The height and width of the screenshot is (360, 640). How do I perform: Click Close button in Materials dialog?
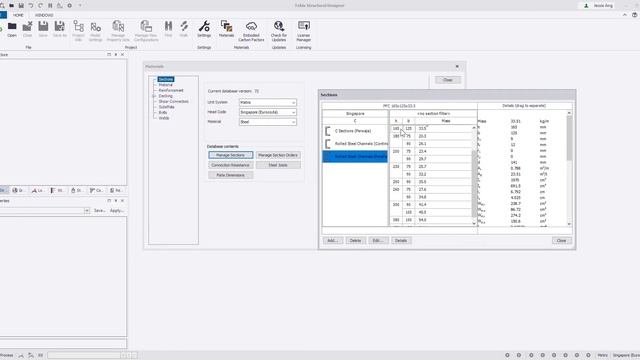point(448,80)
